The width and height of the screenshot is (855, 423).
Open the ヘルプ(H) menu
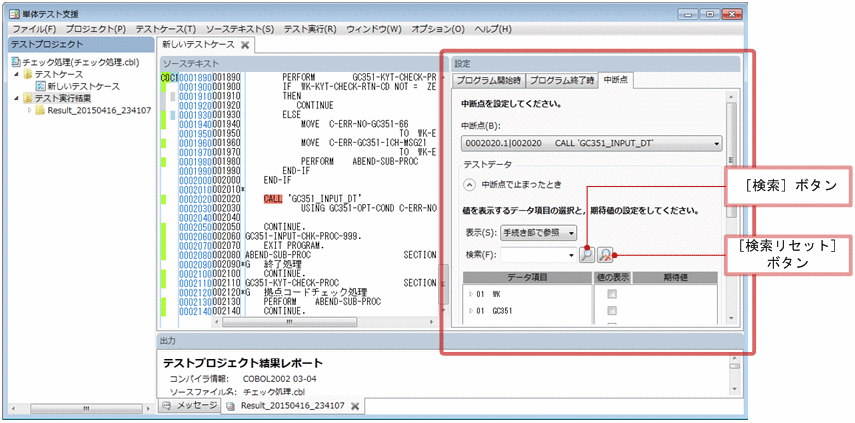pos(493,29)
